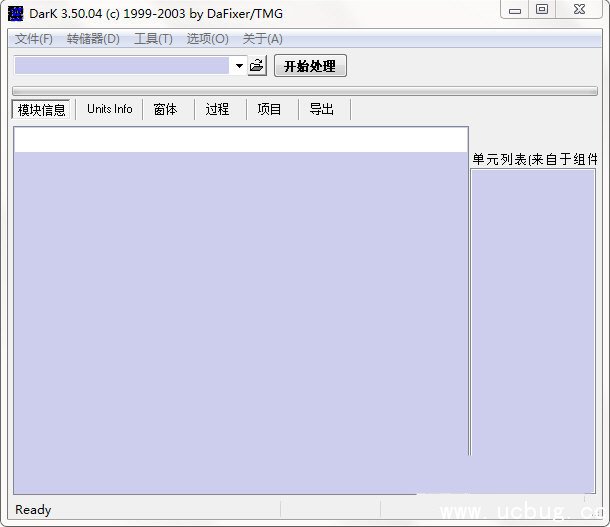610x527 pixels.
Task: Switch to the 模块信息 tab
Action: (42, 110)
